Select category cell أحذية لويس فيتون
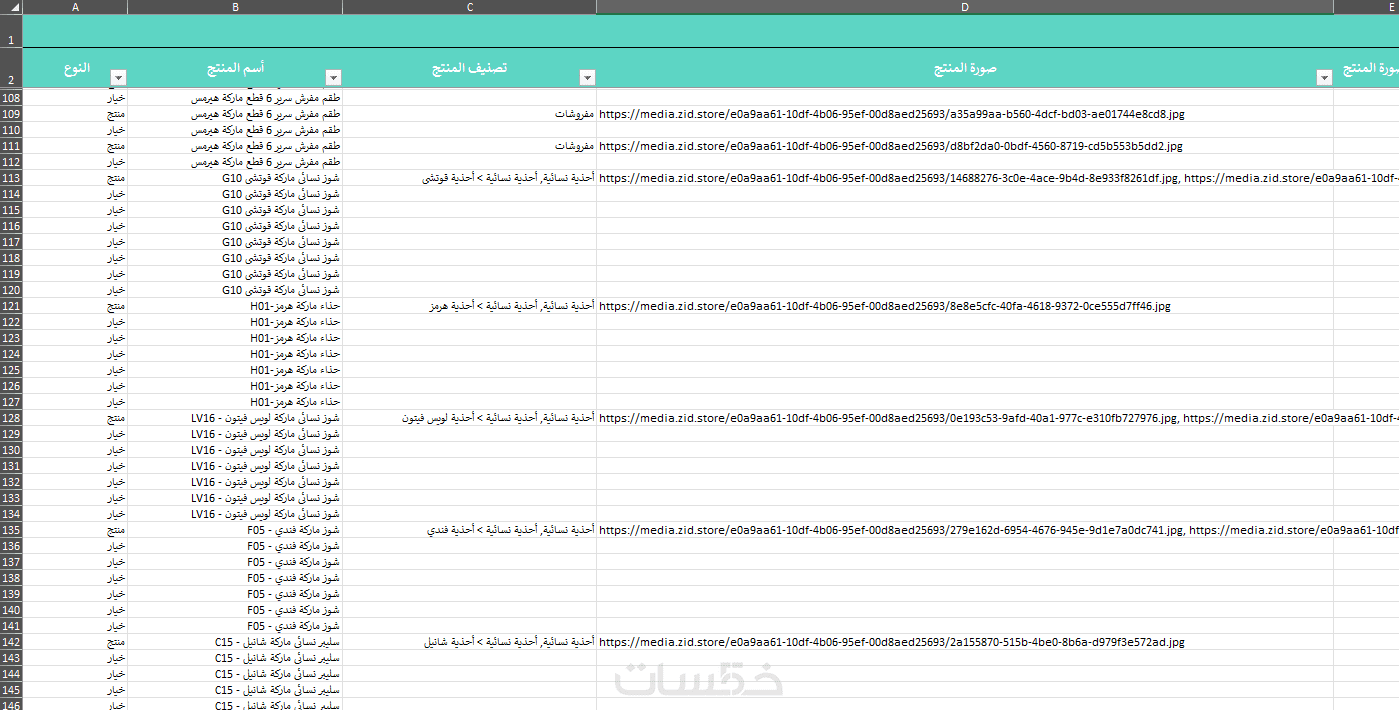The image size is (1399, 710). point(470,418)
